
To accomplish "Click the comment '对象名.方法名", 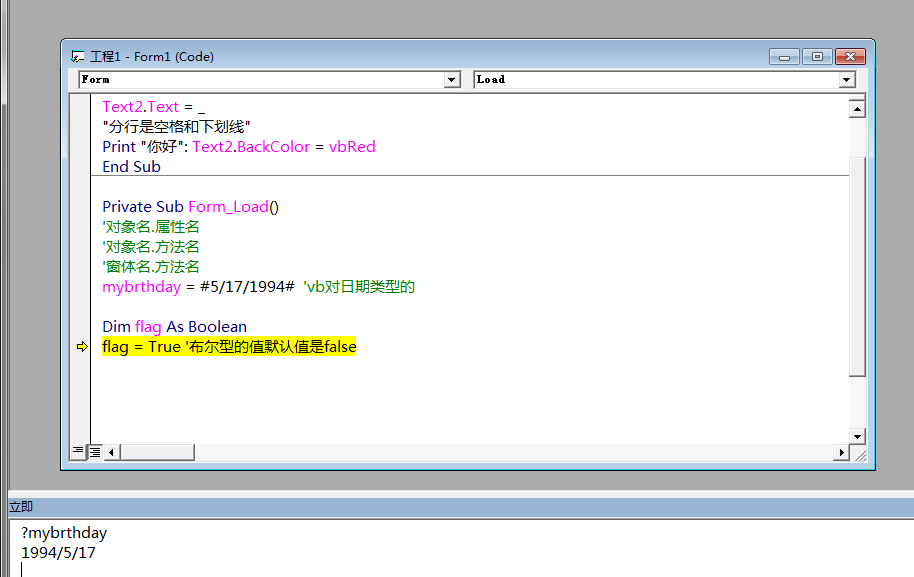I will [151, 247].
